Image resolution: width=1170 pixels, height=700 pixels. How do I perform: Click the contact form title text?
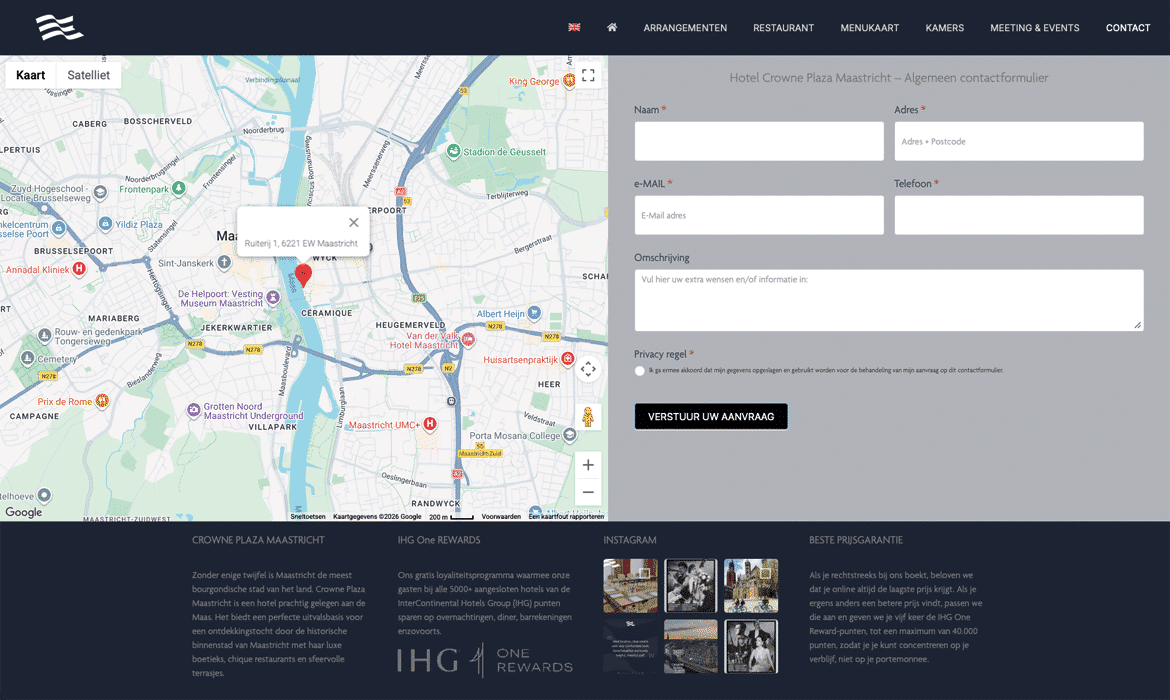pyautogui.click(x=889, y=78)
